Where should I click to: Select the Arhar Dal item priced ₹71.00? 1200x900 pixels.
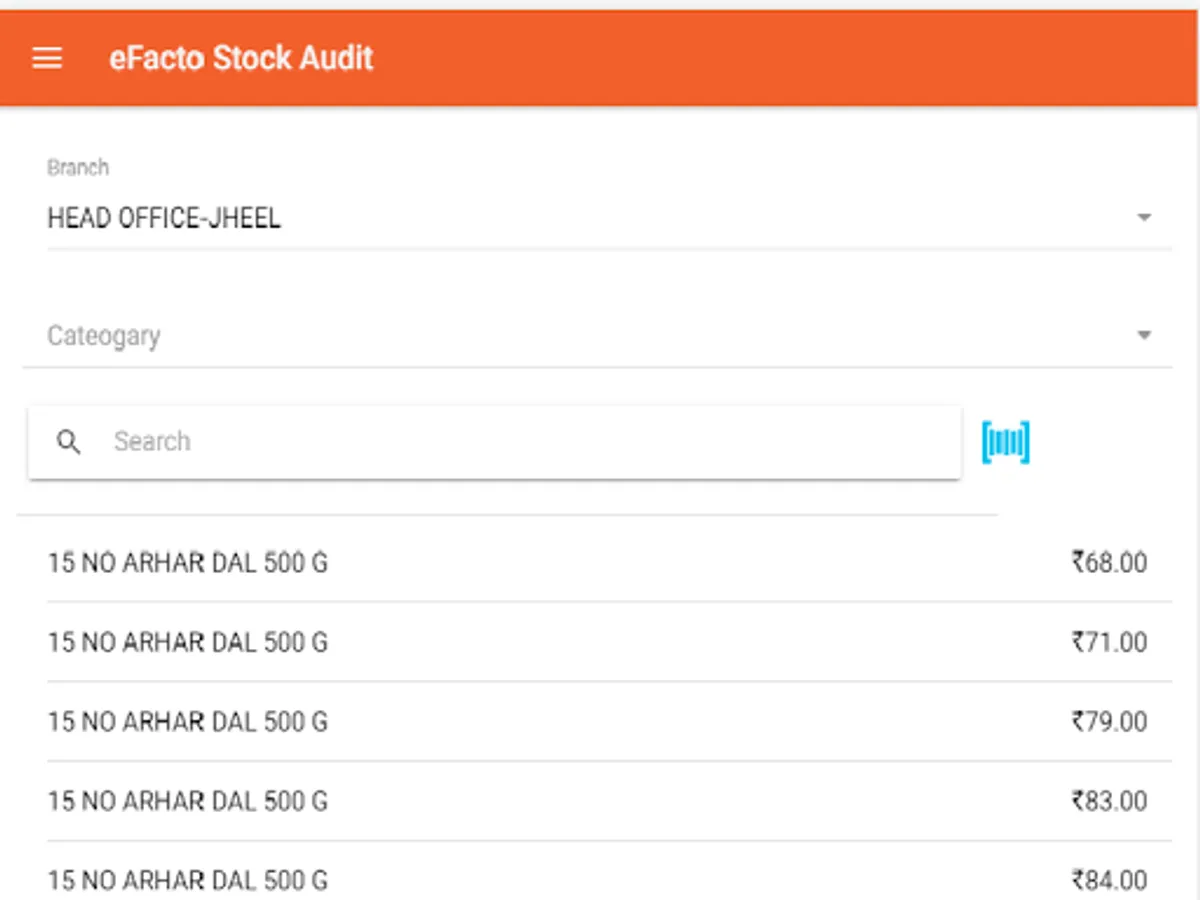(188, 642)
